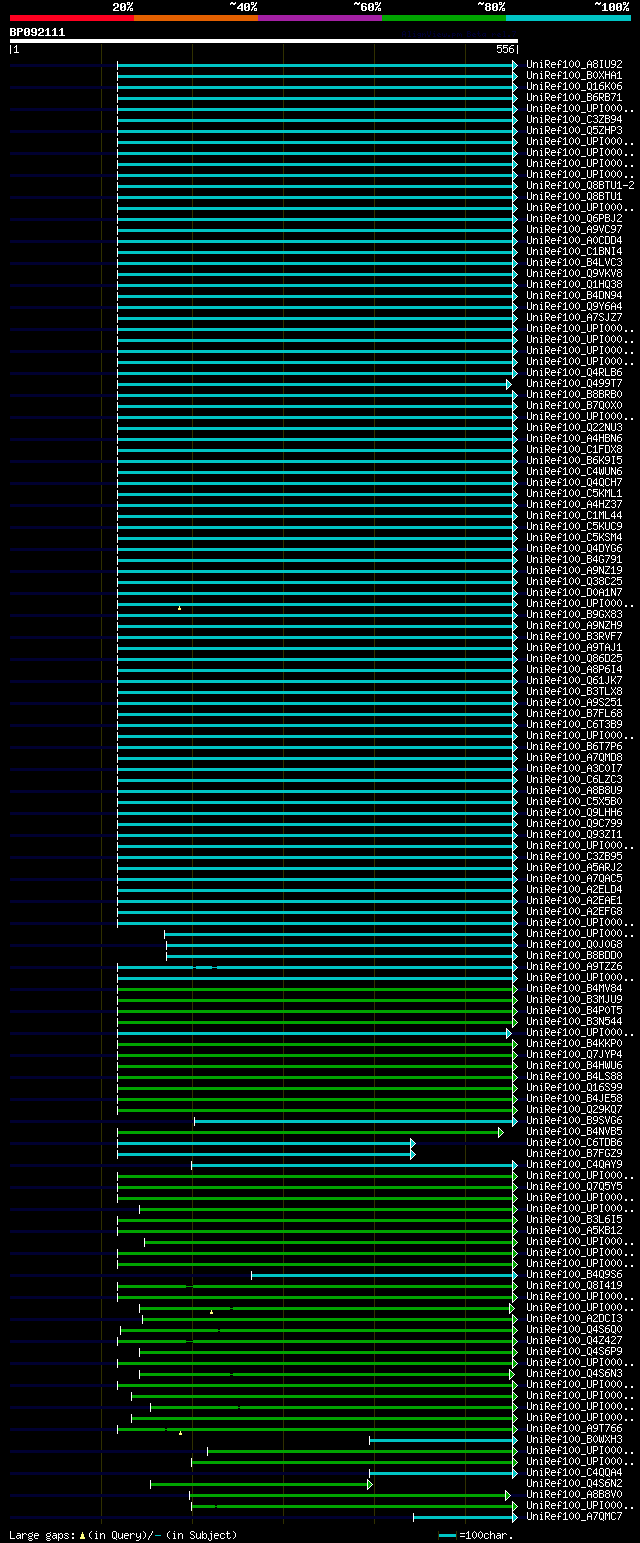Viewport: 640px width, 1543px height.
Task: Click the UniRef100_C5KUC9 label
Action: click(x=574, y=527)
